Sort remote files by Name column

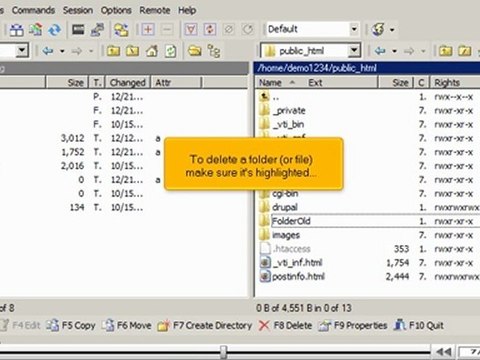[270, 82]
